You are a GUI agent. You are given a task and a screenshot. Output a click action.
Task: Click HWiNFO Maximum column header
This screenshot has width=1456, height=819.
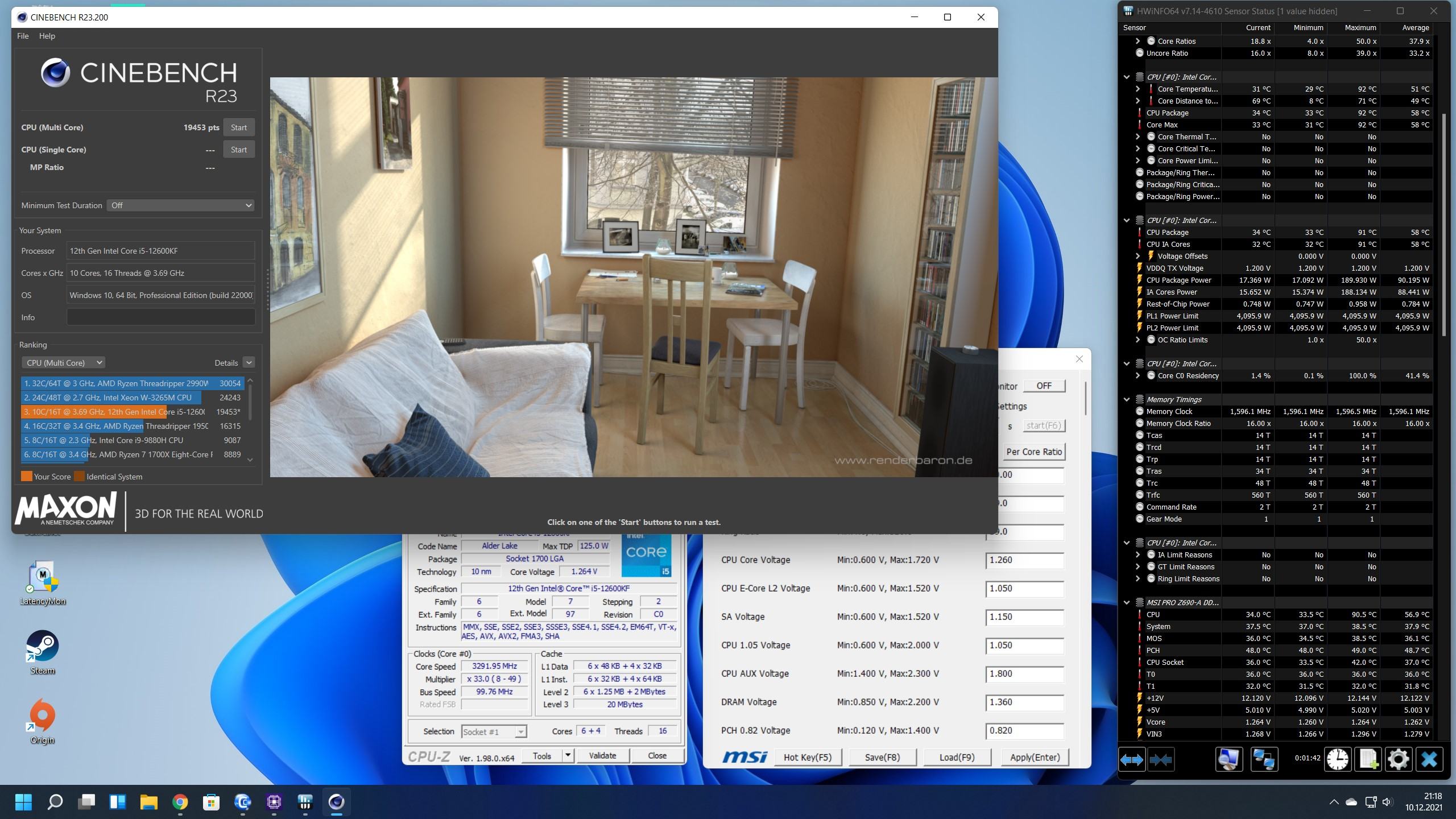tap(1354, 28)
